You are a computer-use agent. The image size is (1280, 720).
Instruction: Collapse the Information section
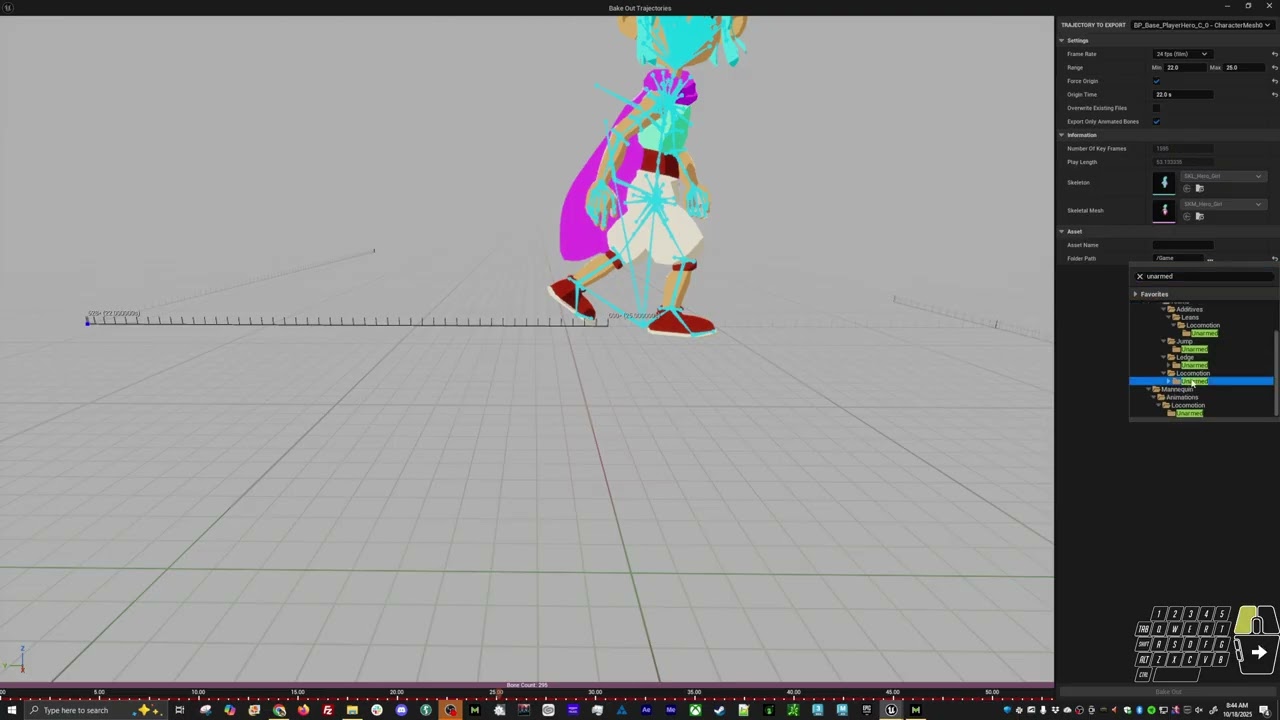[1062, 135]
